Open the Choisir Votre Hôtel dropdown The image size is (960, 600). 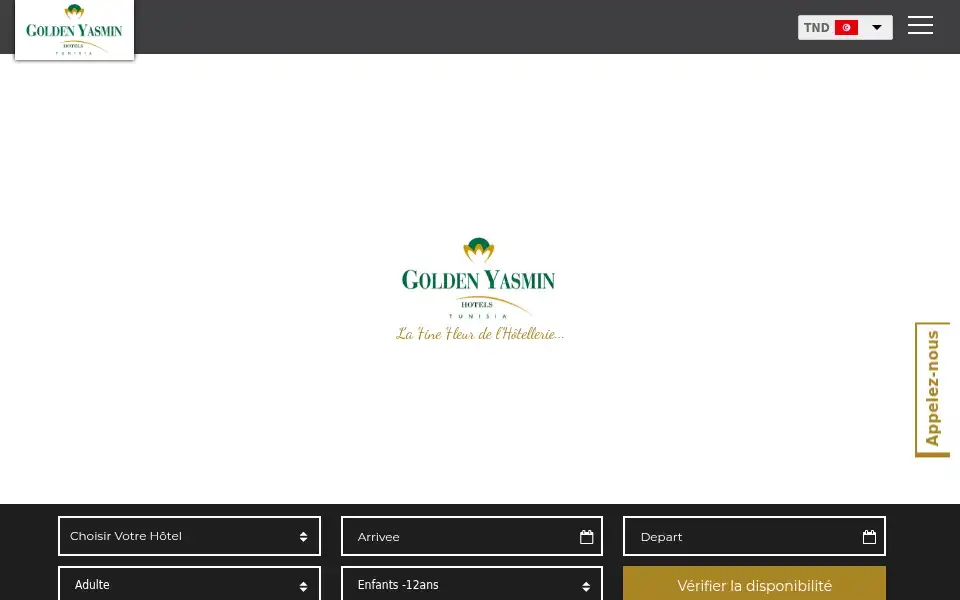click(x=189, y=536)
